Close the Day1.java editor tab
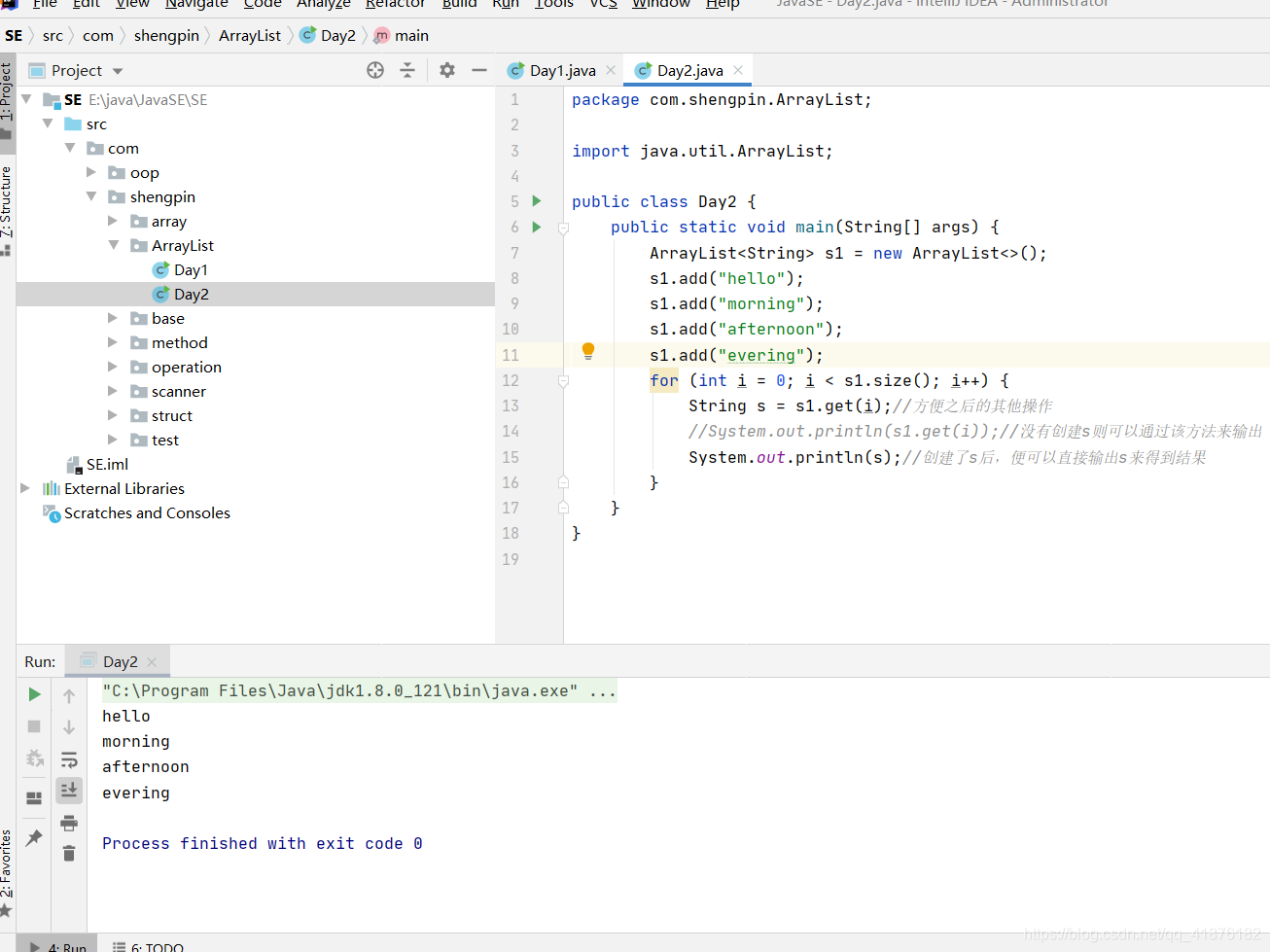Viewport: 1270px width, 952px height. coord(611,70)
